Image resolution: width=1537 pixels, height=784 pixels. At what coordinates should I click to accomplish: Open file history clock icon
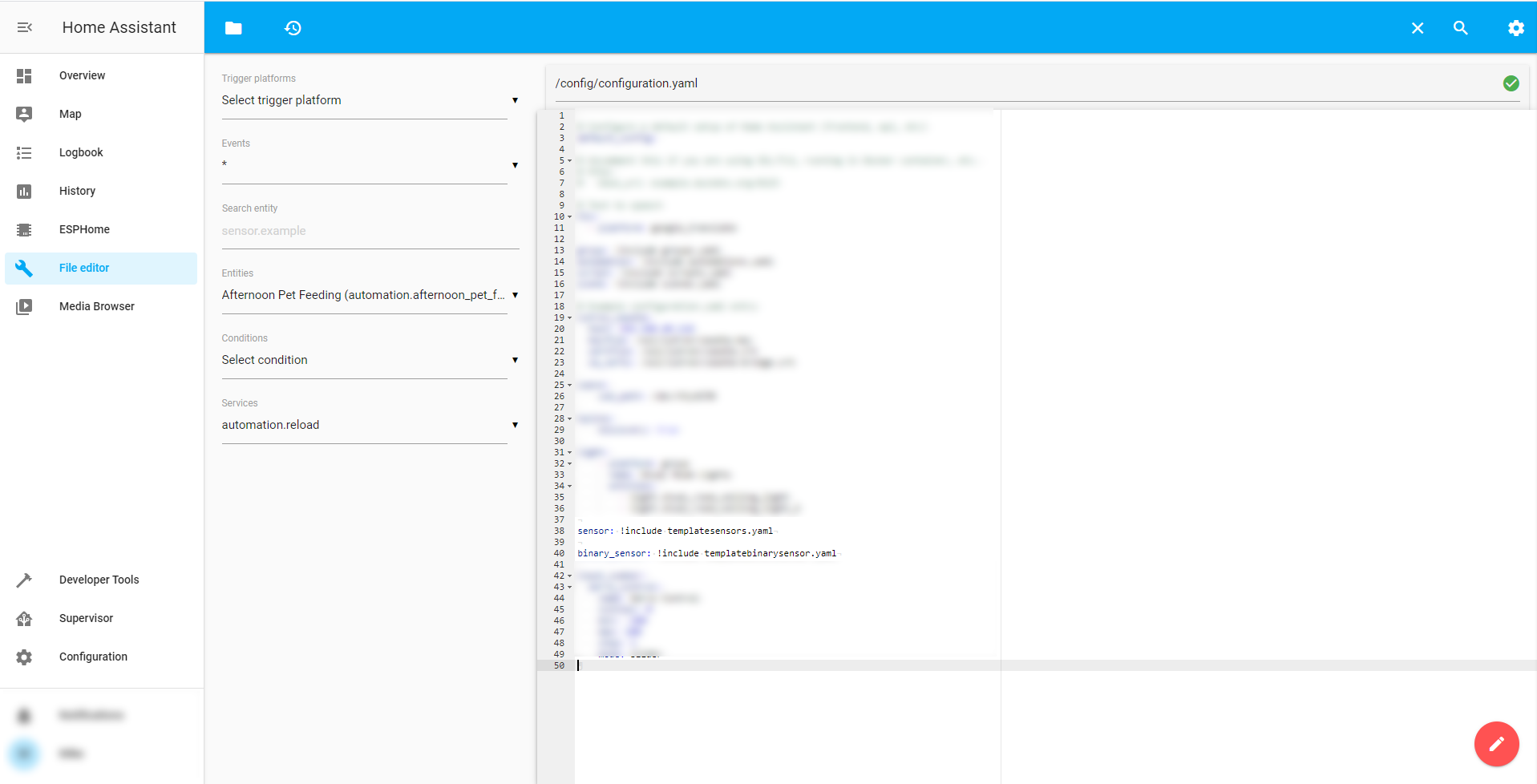293,28
